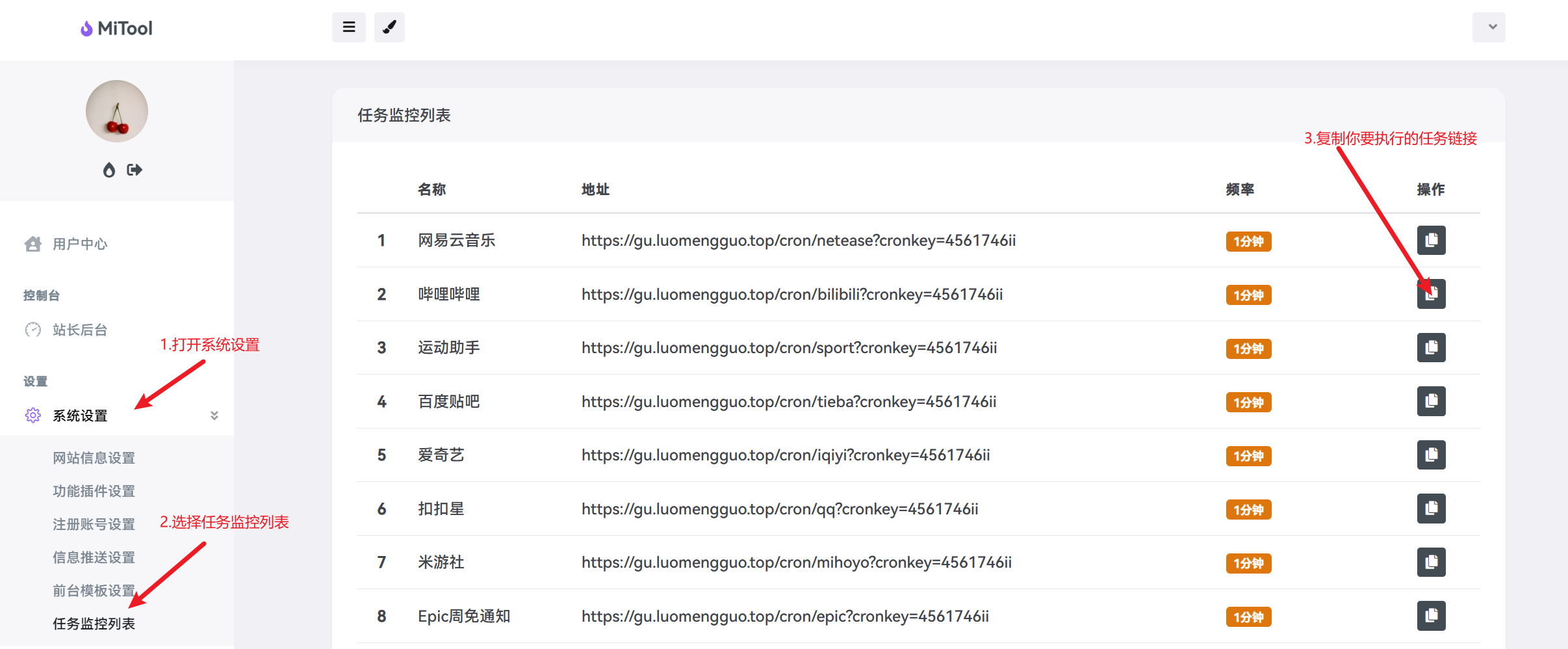This screenshot has height=649, width=1568.
Task: Click the MiTool logo
Action: (x=116, y=29)
